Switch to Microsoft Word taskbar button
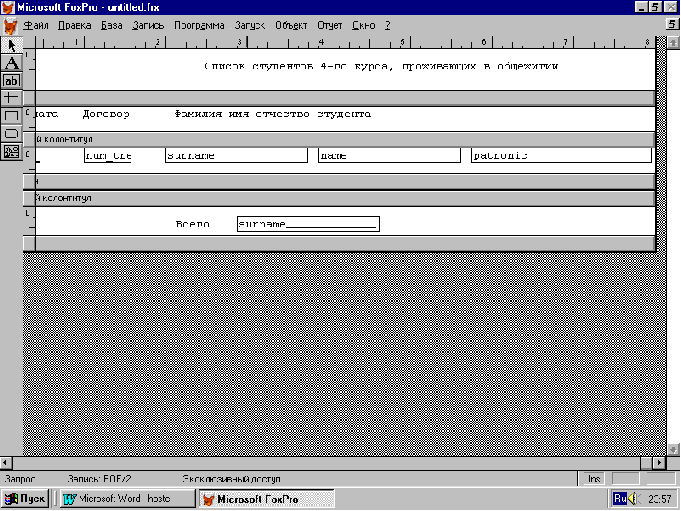This screenshot has height=511, width=681. [127, 499]
